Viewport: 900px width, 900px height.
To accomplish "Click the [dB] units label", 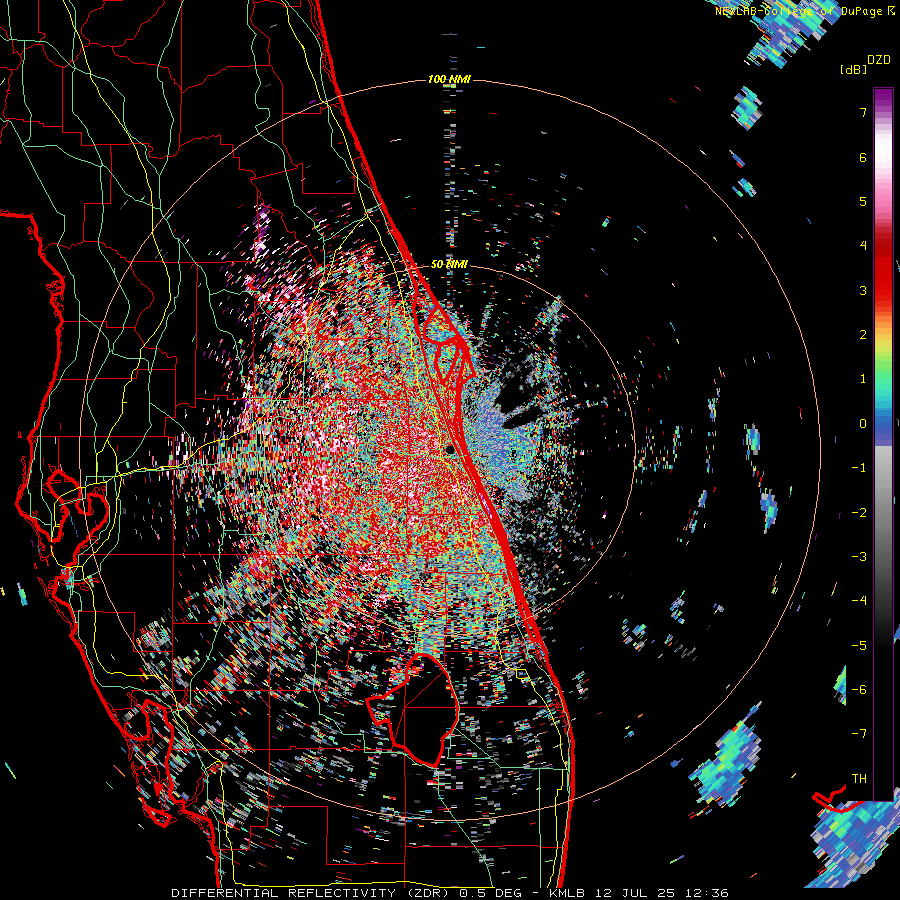I will click(853, 69).
